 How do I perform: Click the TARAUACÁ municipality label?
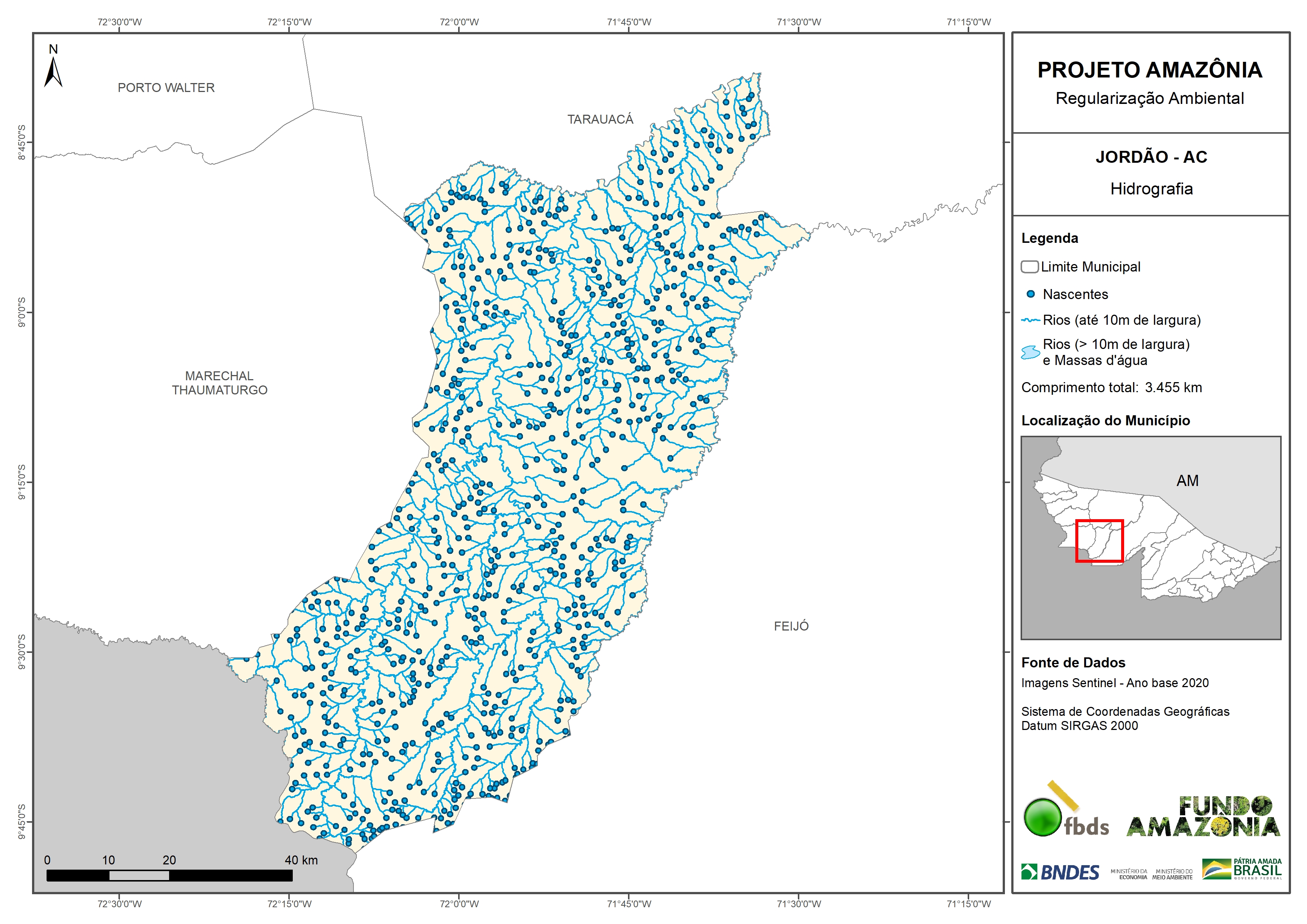(600, 120)
